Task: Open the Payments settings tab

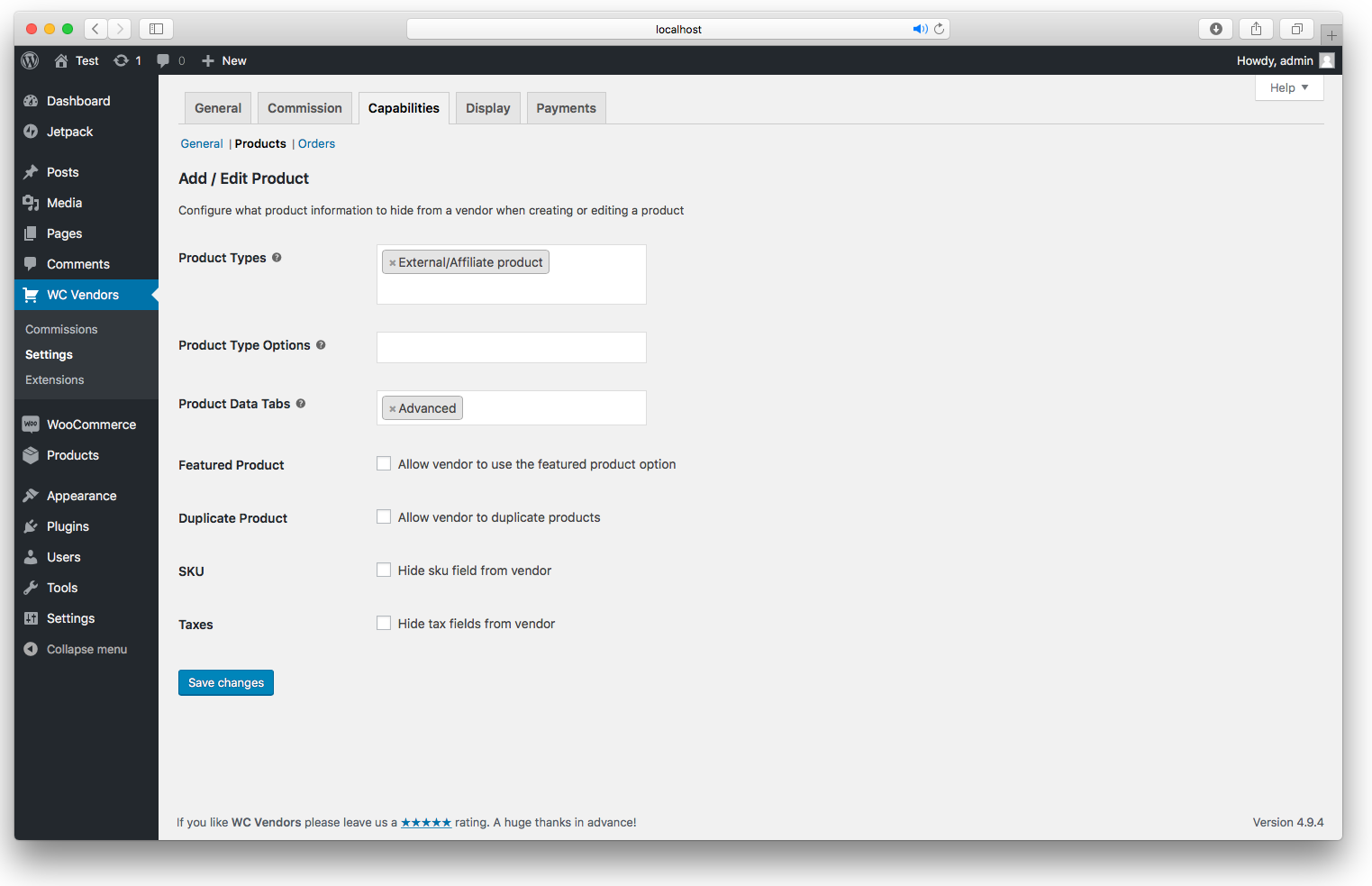Action: [x=566, y=108]
